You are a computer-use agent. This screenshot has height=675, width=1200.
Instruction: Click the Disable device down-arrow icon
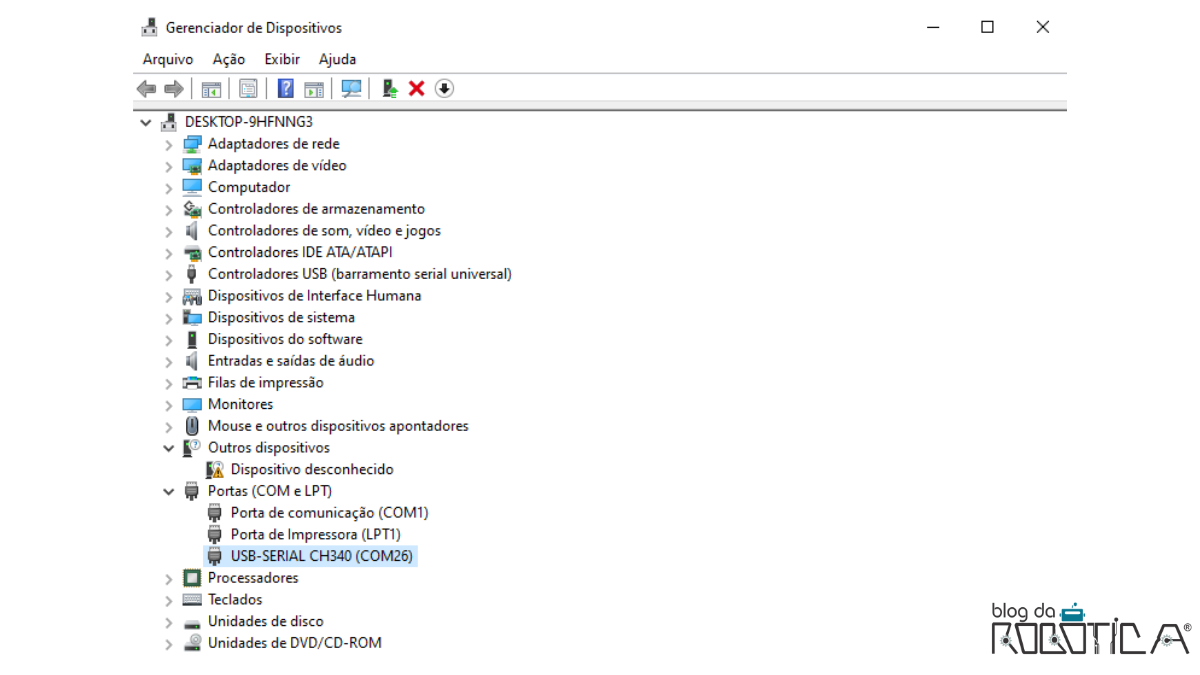click(x=444, y=88)
